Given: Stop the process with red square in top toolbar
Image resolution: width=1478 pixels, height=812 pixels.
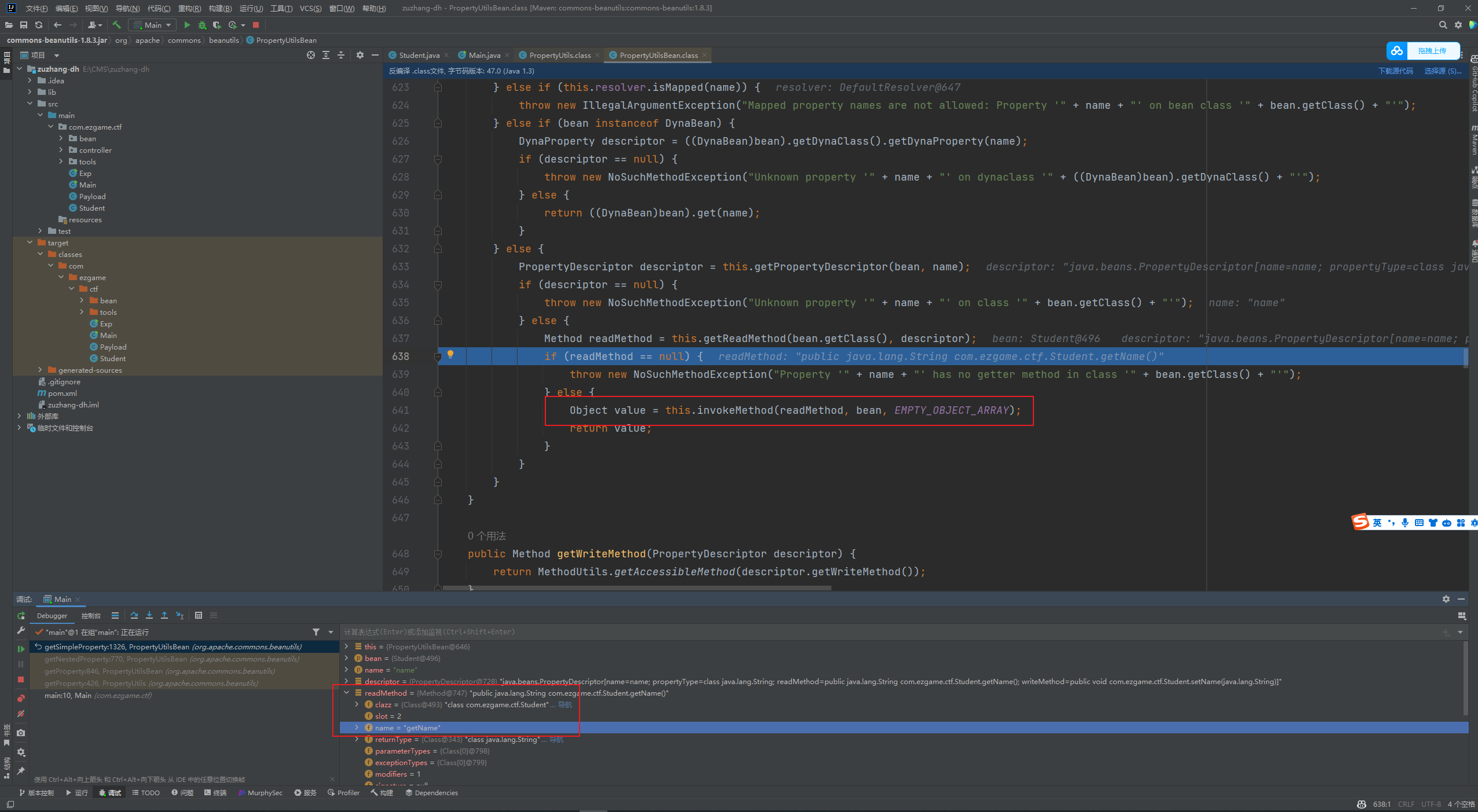Looking at the screenshot, I should point(256,25).
